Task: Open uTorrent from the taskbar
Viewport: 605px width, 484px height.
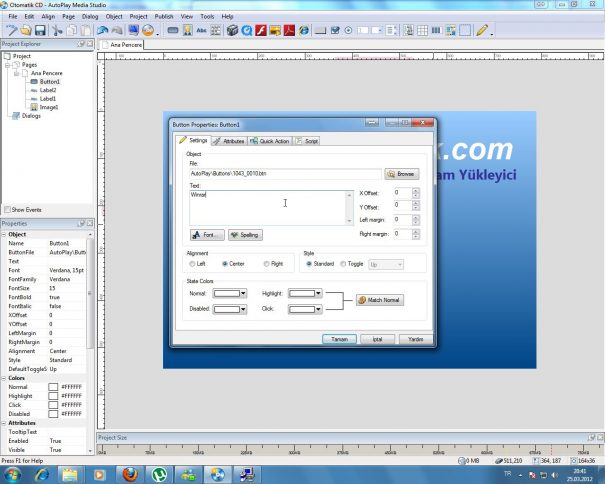Action: point(159,474)
